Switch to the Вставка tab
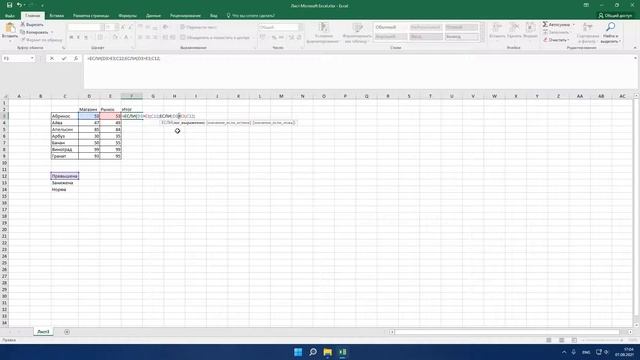 point(57,16)
